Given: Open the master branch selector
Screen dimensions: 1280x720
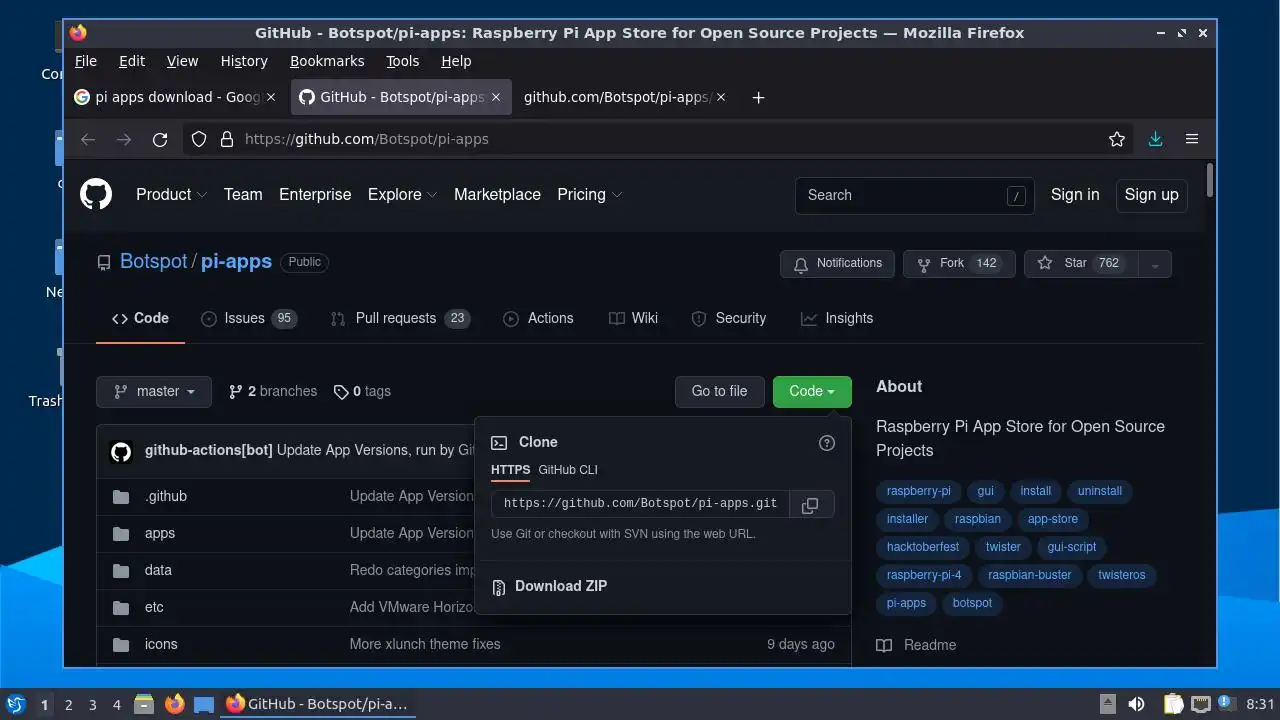Looking at the screenshot, I should [x=154, y=392].
